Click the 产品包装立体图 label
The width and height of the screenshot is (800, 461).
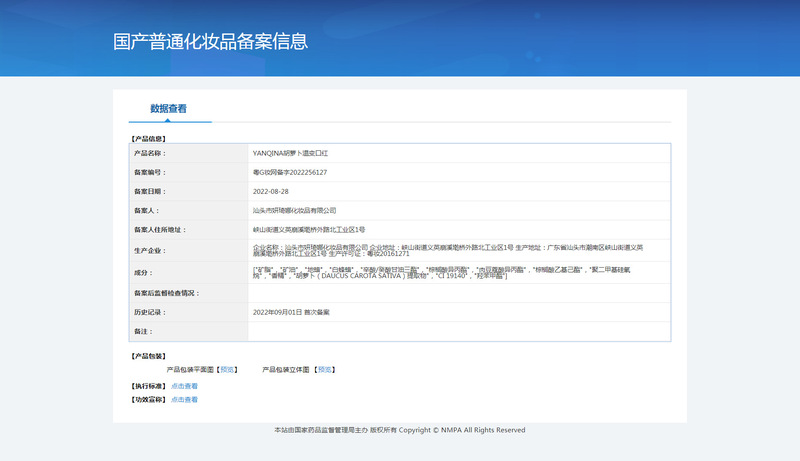pyautogui.click(x=286, y=370)
